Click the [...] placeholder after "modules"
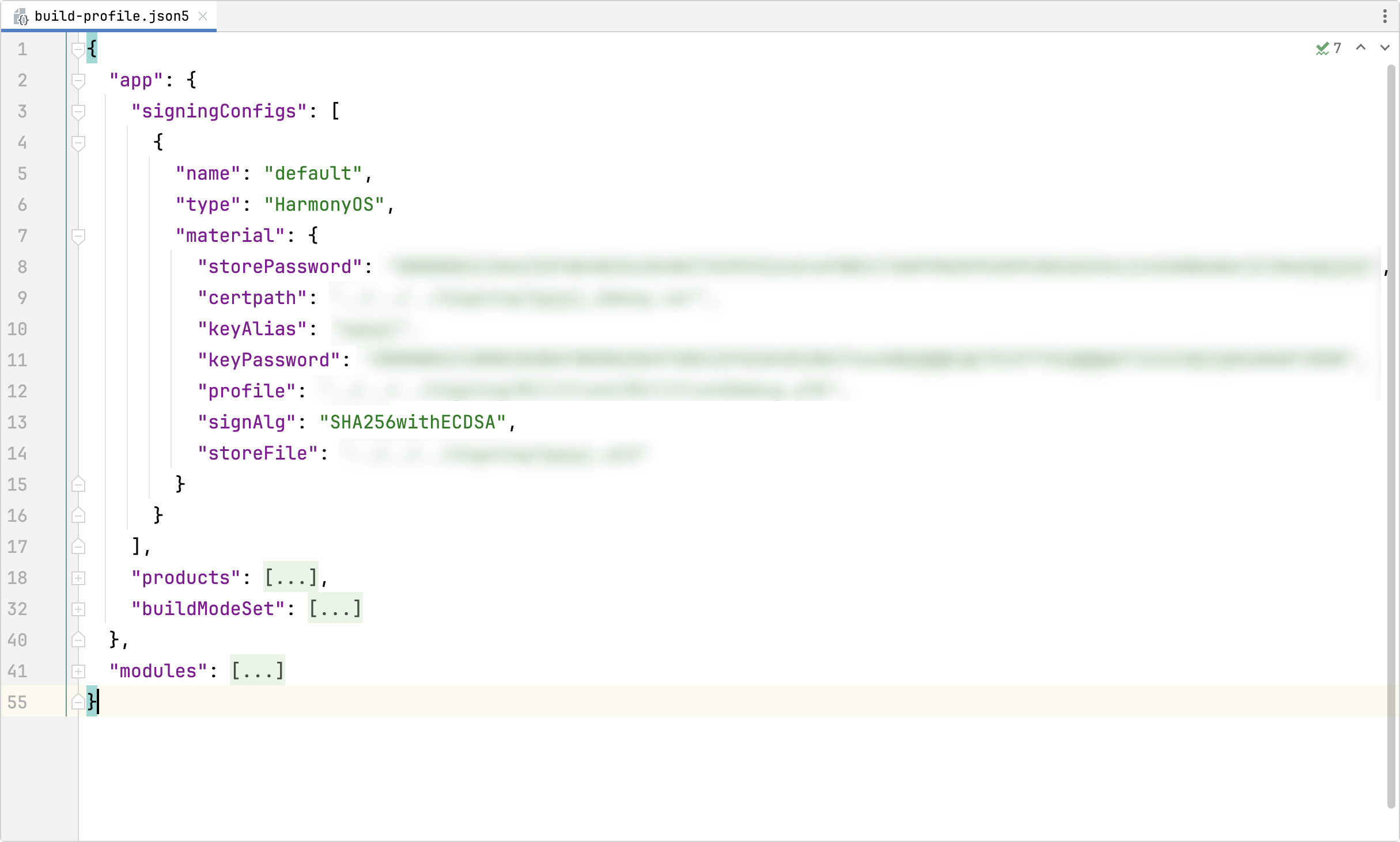The image size is (1400, 842). 257,671
